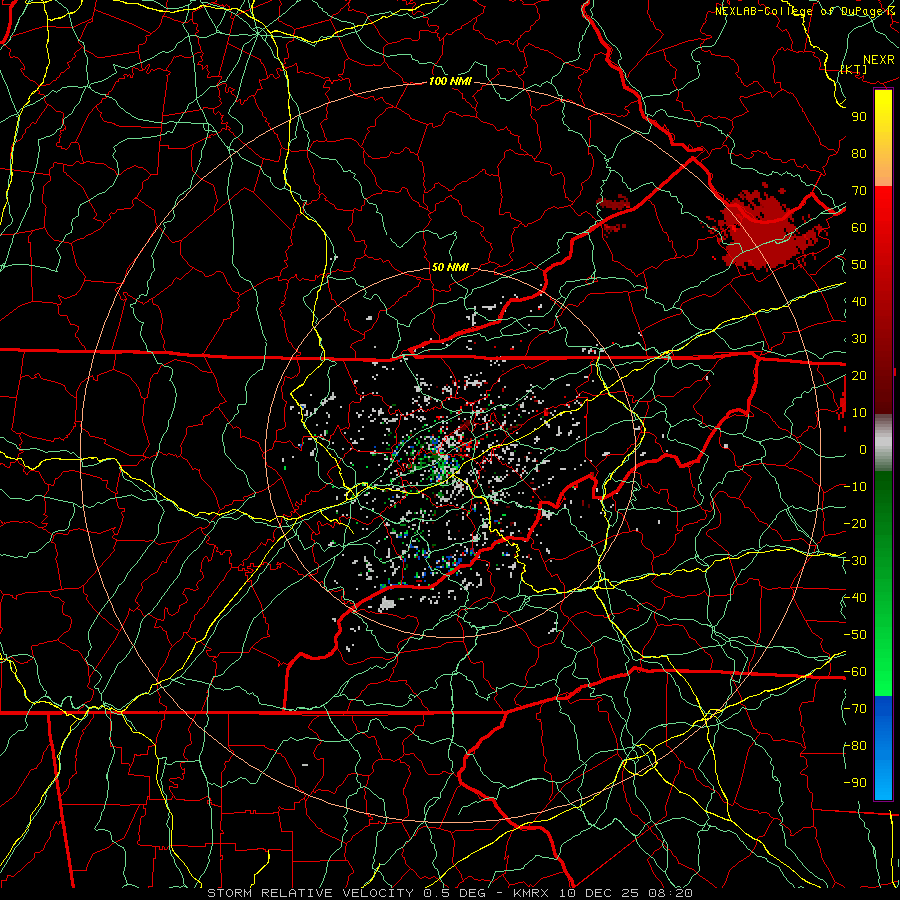Screen dimensions: 900x900
Task: Click the "STORM RELATIVE VELOCITY" product title
Action: pos(310,893)
